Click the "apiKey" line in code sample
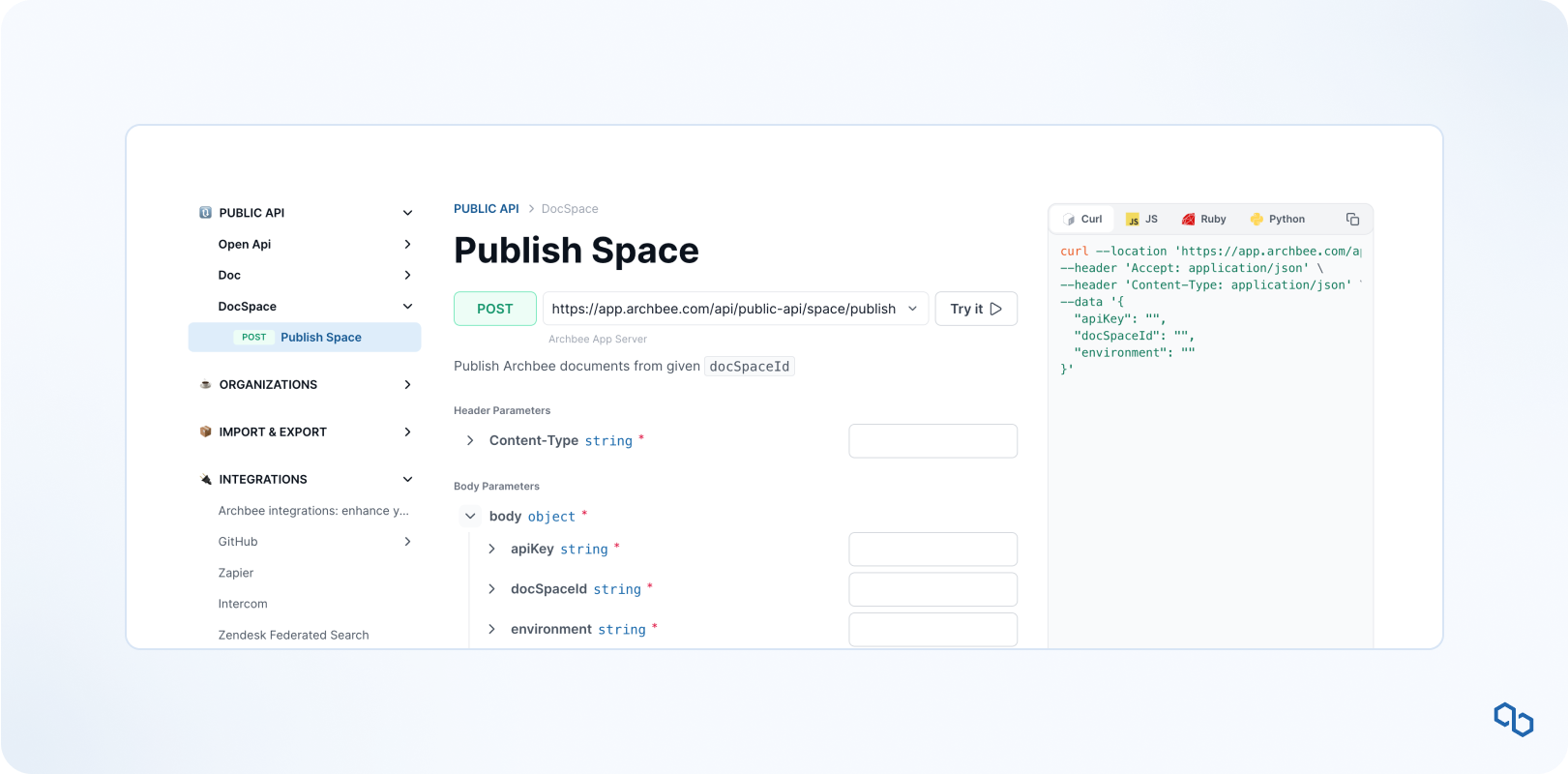Viewport: 1568px width, 774px height. click(x=1119, y=319)
